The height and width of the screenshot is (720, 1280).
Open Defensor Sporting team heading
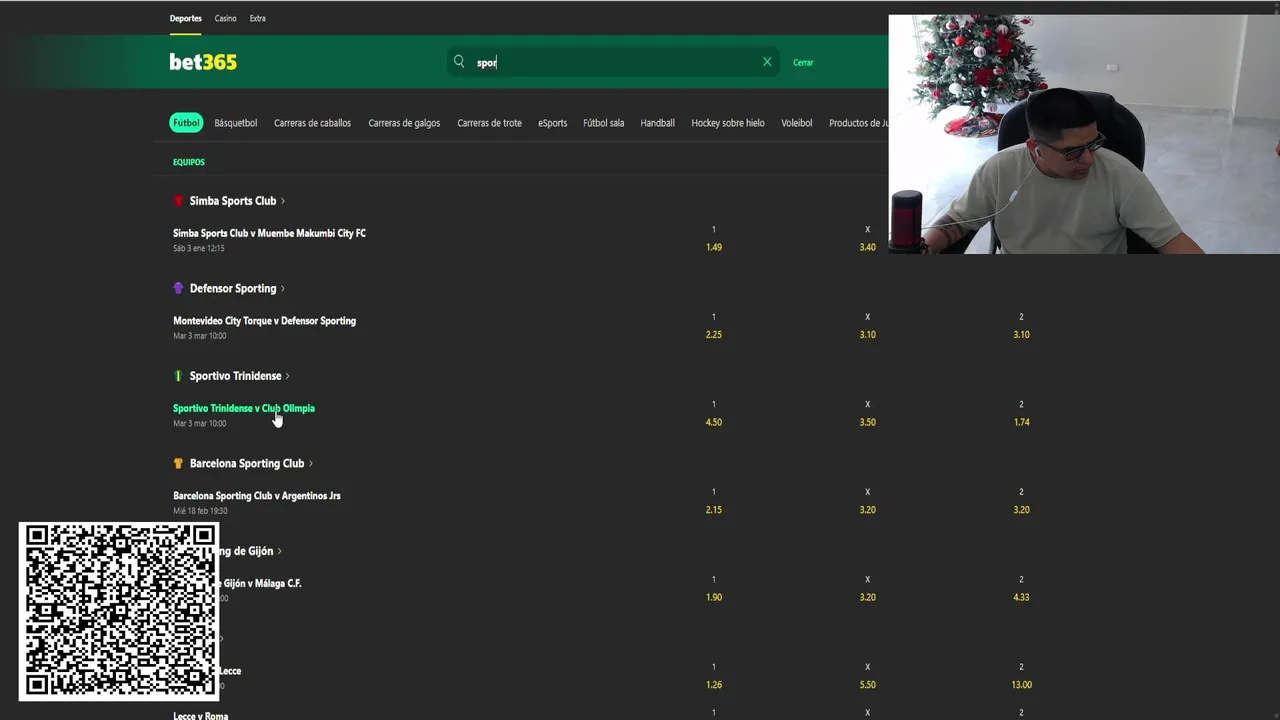(x=233, y=289)
